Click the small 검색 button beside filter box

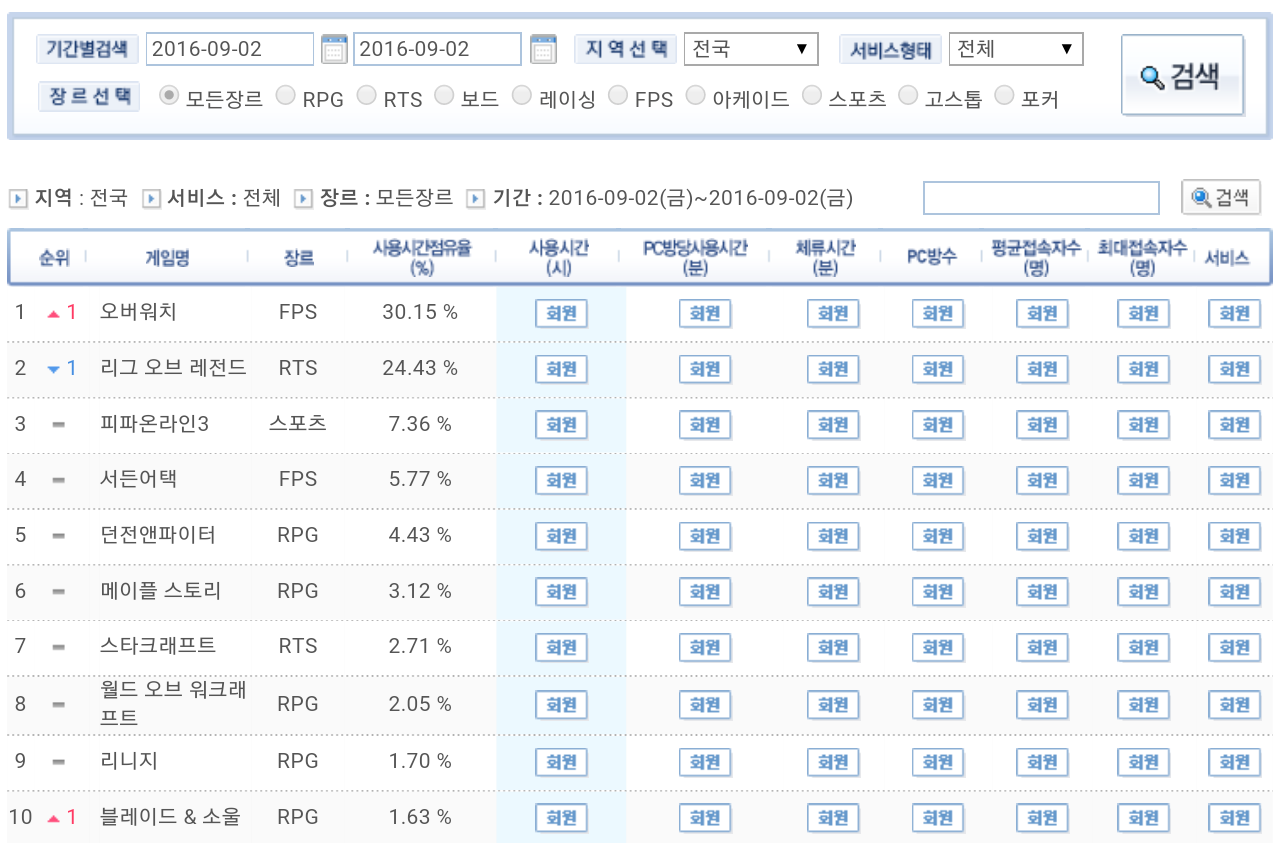pyautogui.click(x=1220, y=198)
